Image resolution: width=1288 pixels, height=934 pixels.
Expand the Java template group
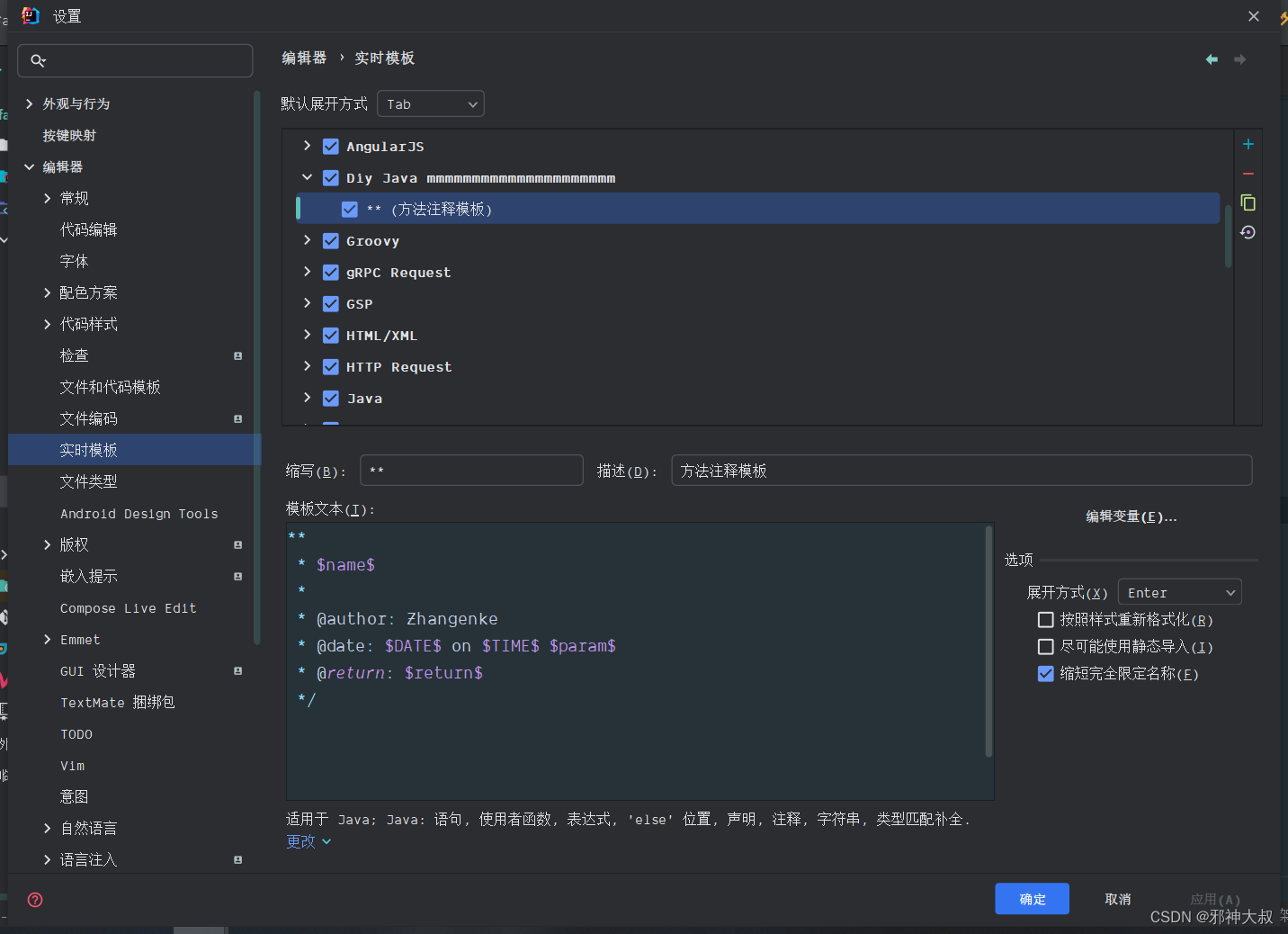tap(307, 398)
